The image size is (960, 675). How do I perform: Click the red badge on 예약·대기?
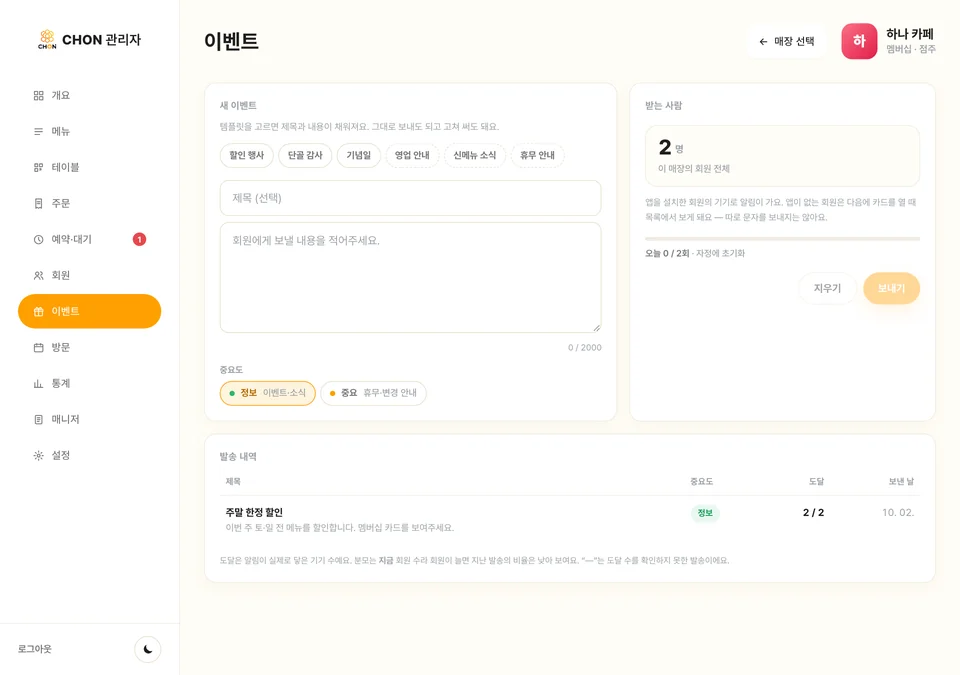pos(140,239)
